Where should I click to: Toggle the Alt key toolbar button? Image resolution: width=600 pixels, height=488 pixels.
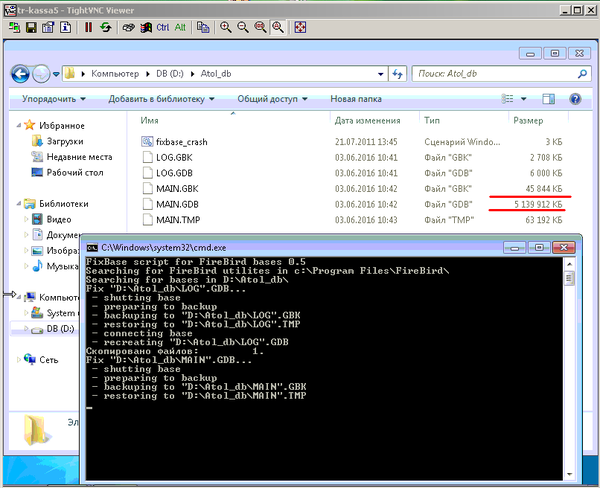180,27
